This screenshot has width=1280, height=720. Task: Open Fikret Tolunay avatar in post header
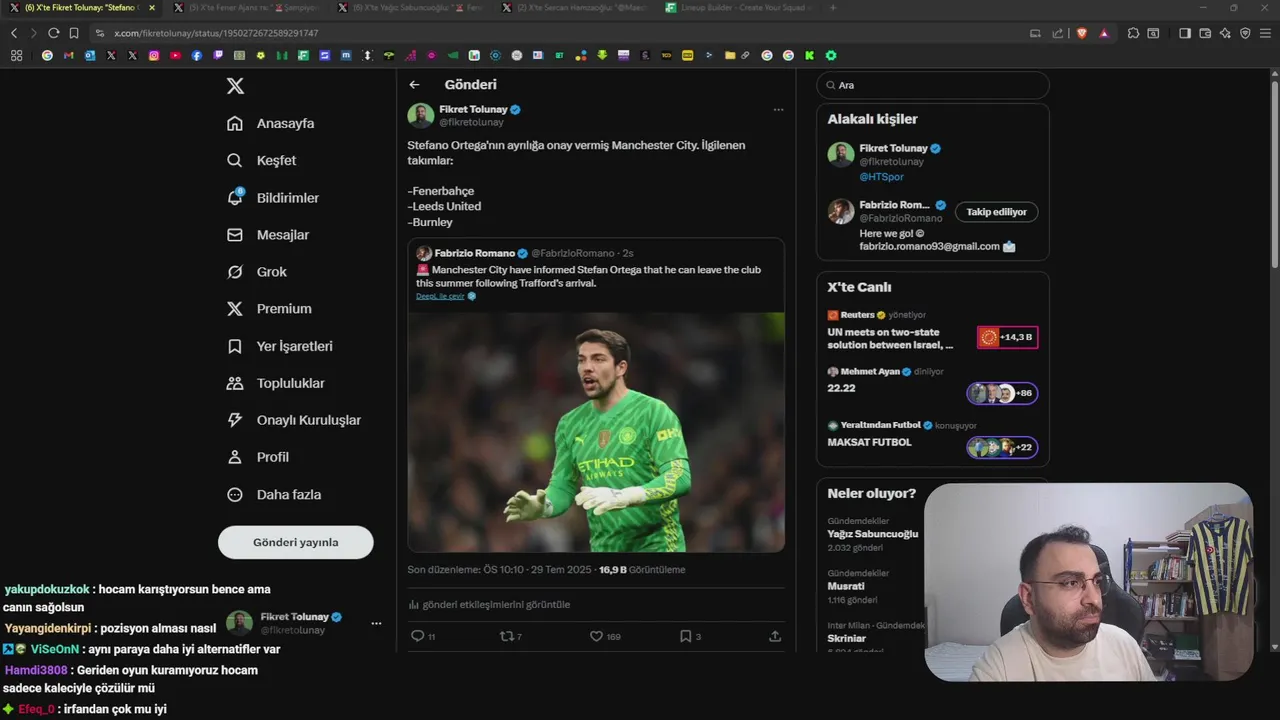pyautogui.click(x=420, y=115)
